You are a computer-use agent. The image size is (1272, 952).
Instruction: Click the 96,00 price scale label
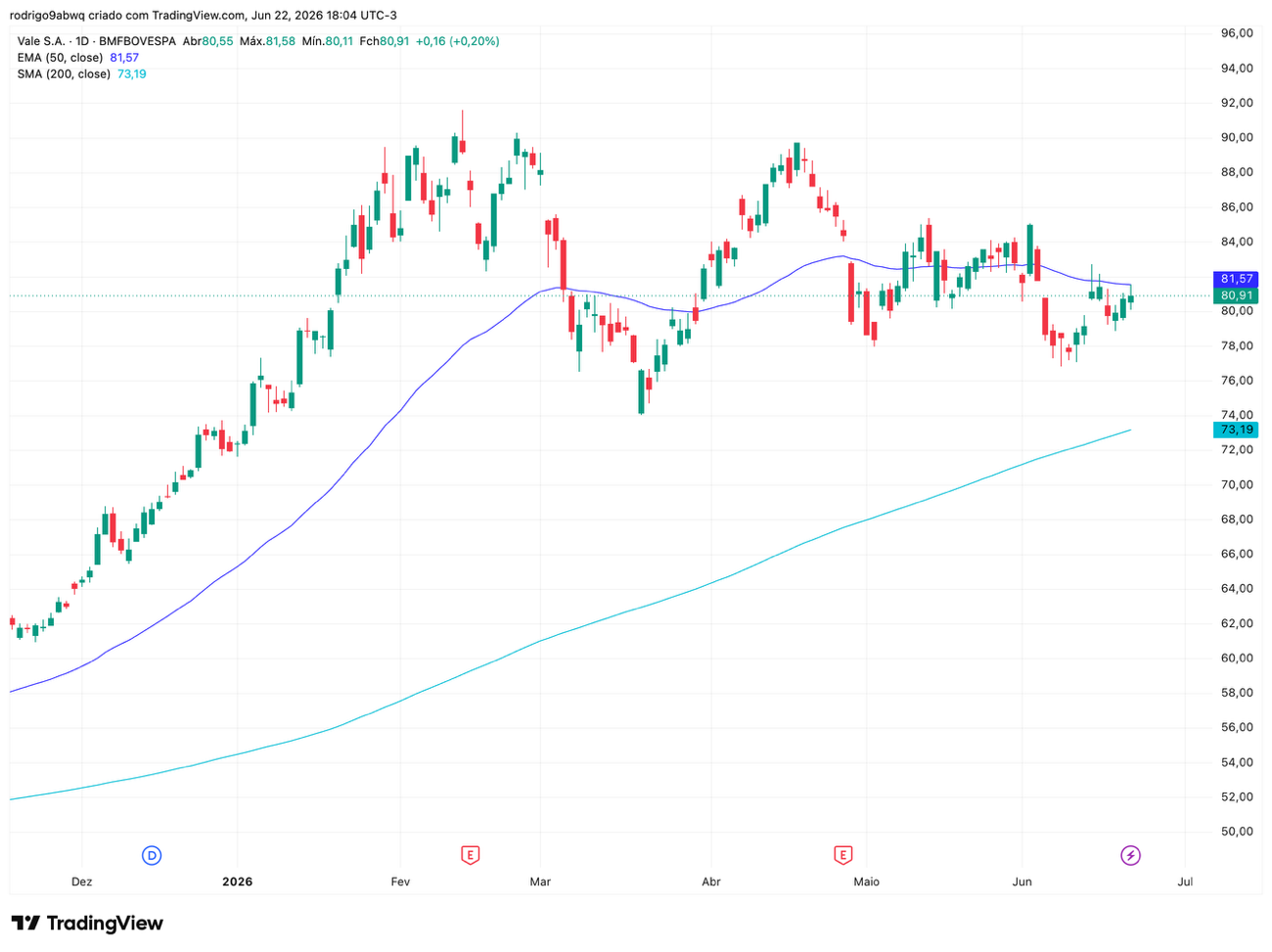click(1237, 33)
